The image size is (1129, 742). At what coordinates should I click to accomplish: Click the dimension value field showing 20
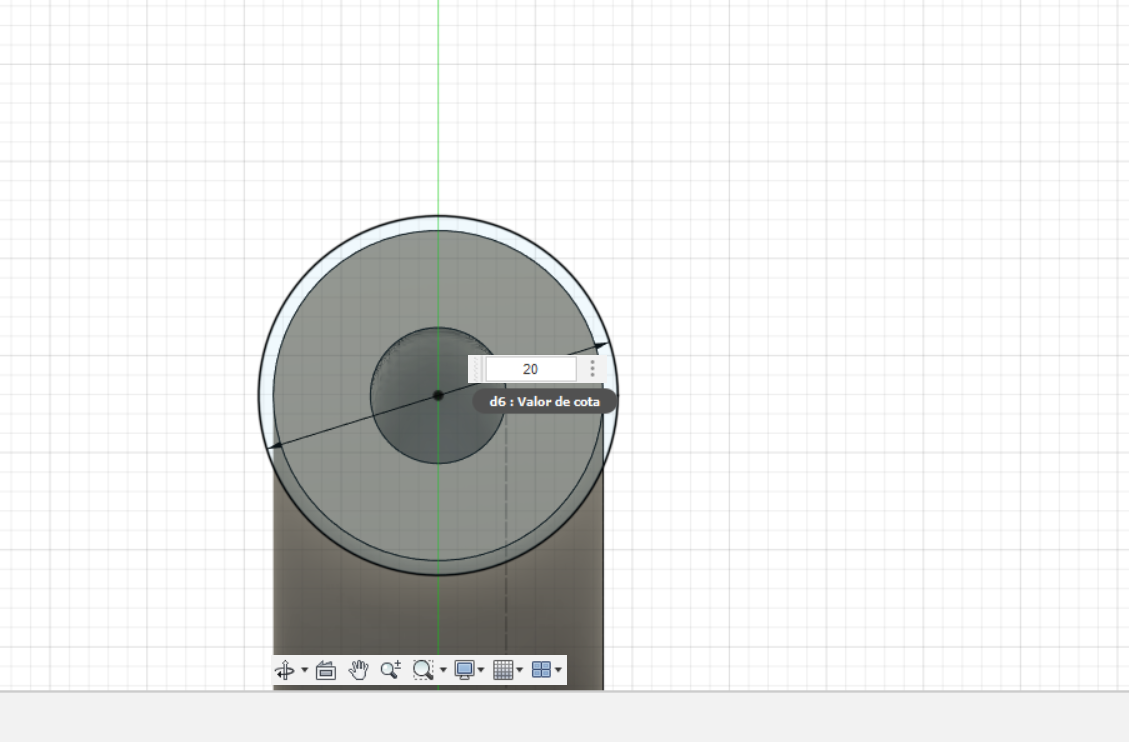pos(531,369)
